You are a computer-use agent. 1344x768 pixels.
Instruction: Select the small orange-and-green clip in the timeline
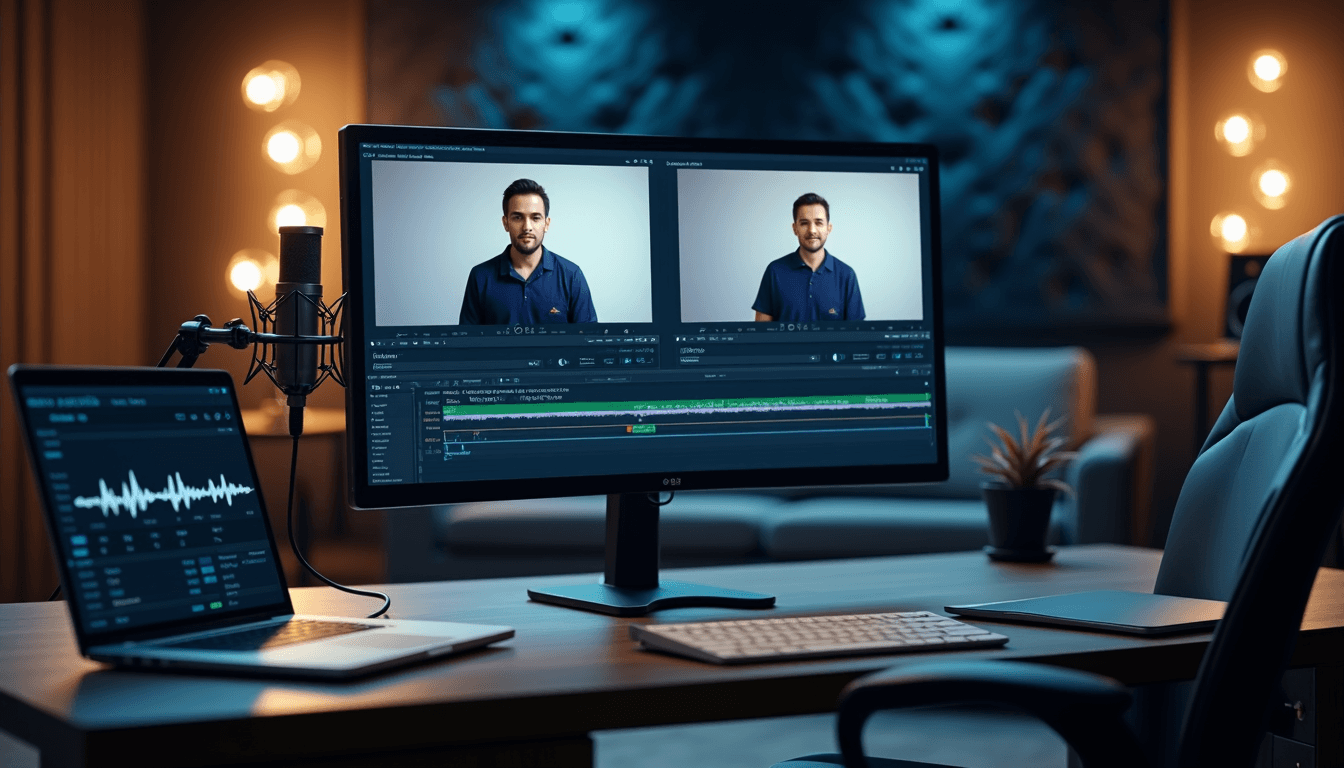(641, 429)
